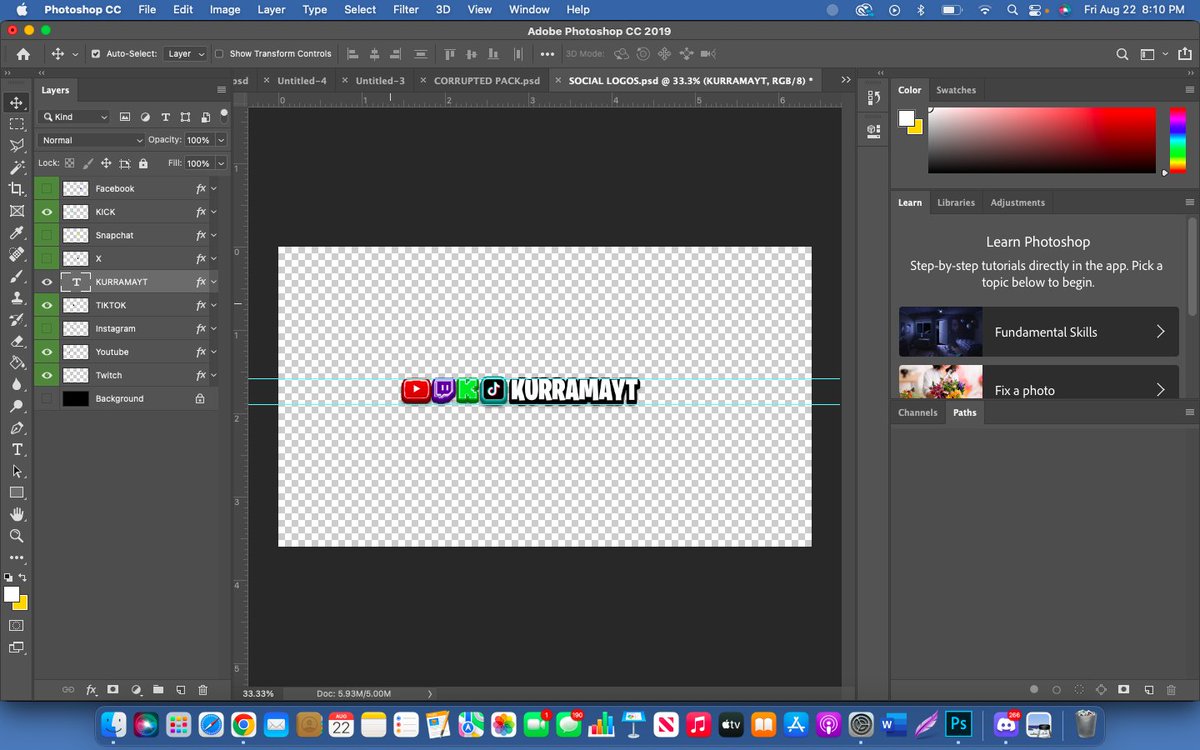Image resolution: width=1200 pixels, height=750 pixels.
Task: Hide the KICK layer
Action: point(46,212)
